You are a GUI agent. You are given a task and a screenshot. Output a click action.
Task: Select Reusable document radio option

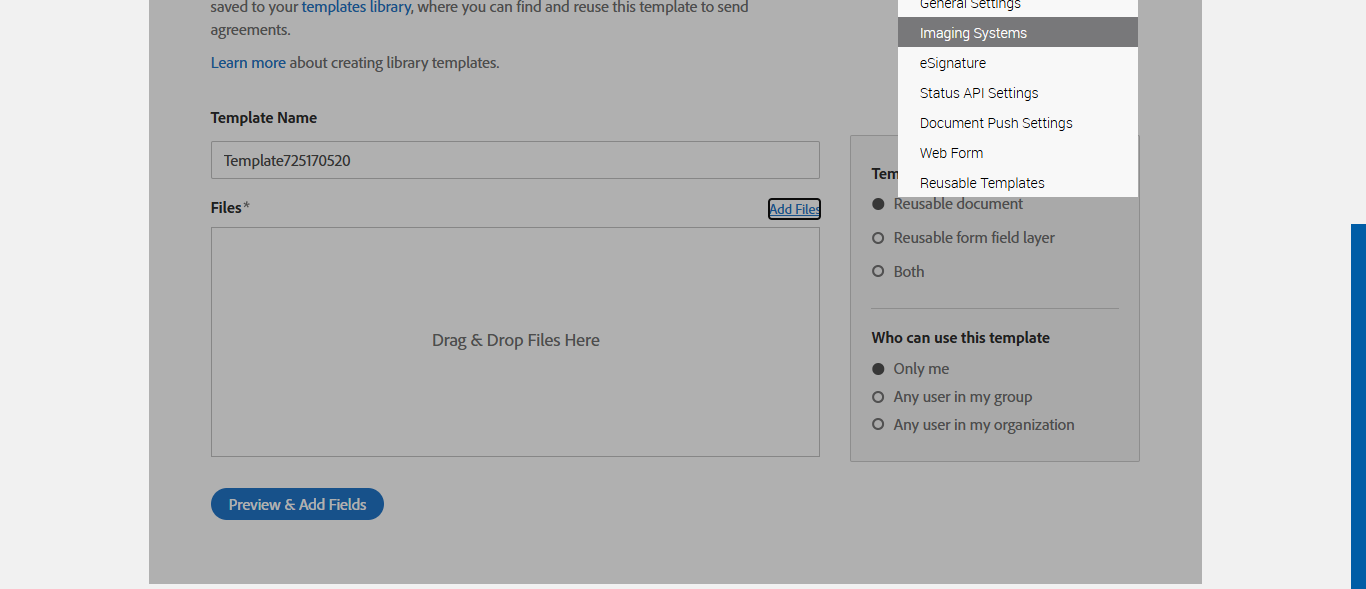(878, 204)
